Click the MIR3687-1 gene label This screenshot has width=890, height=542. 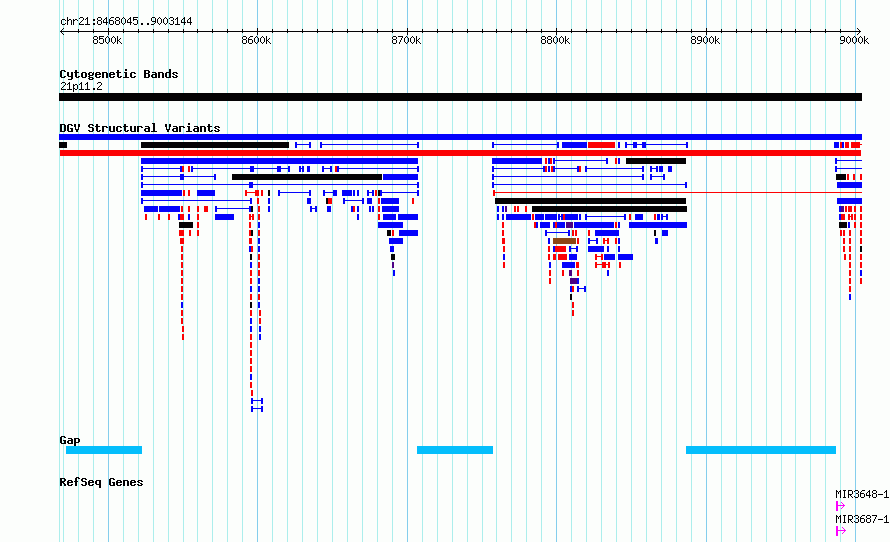point(862,519)
